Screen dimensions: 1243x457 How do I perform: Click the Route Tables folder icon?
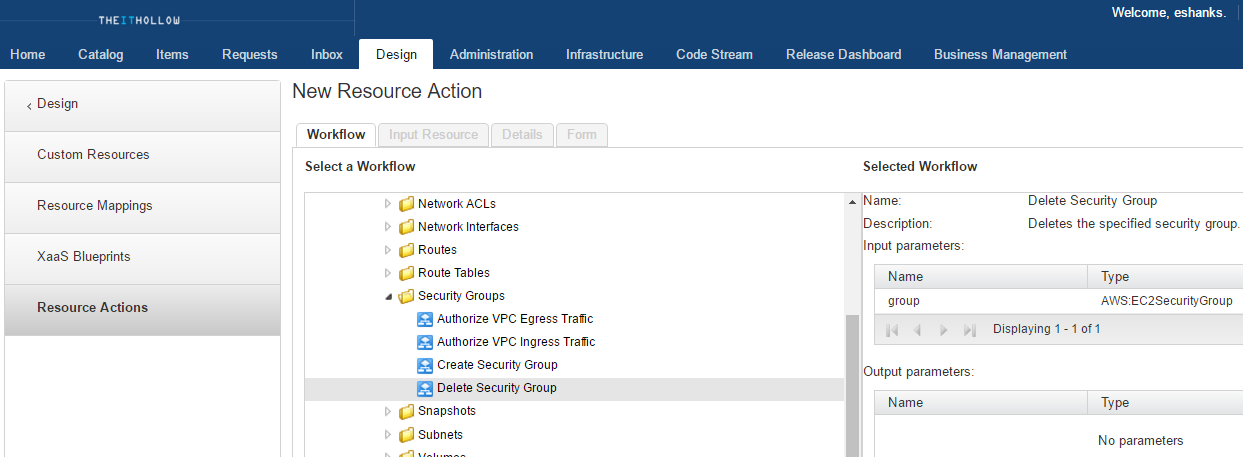pos(406,273)
